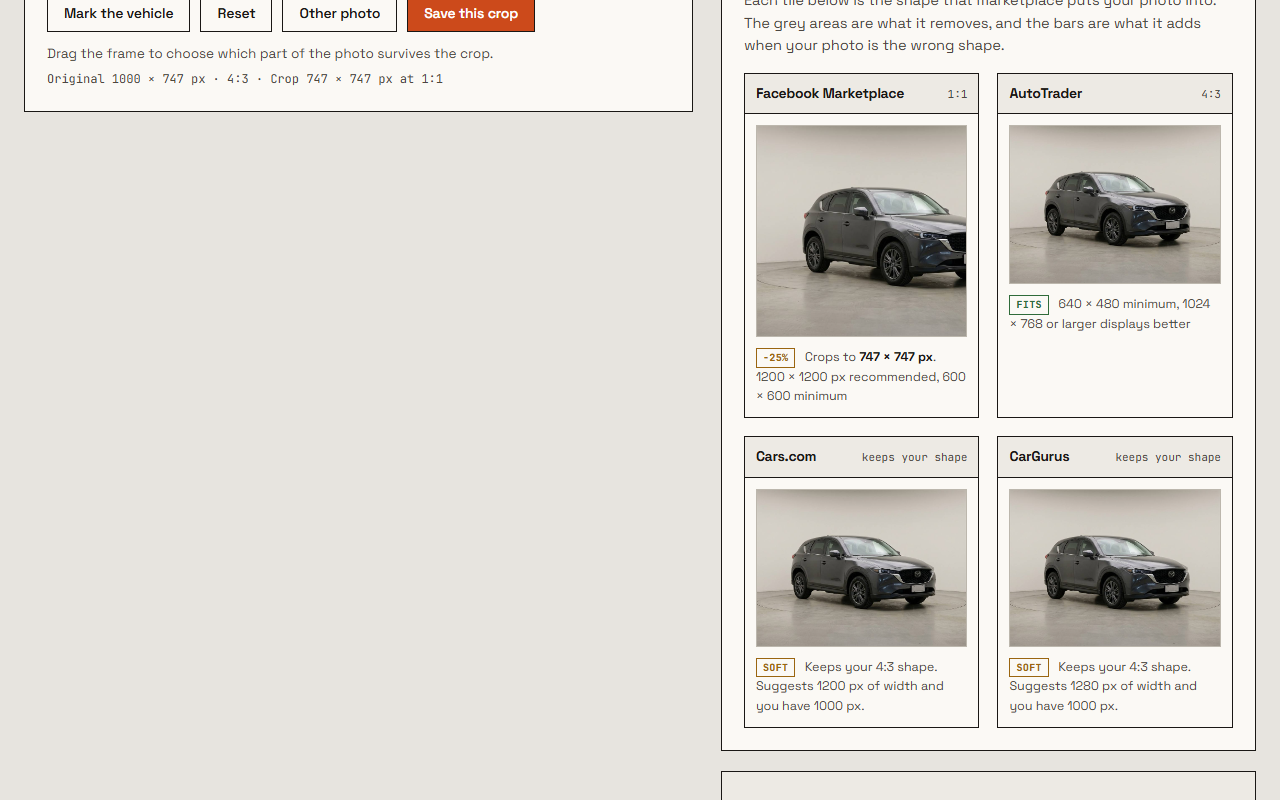Select the AutoTrader tile header
1280x800 pixels.
coord(1115,94)
